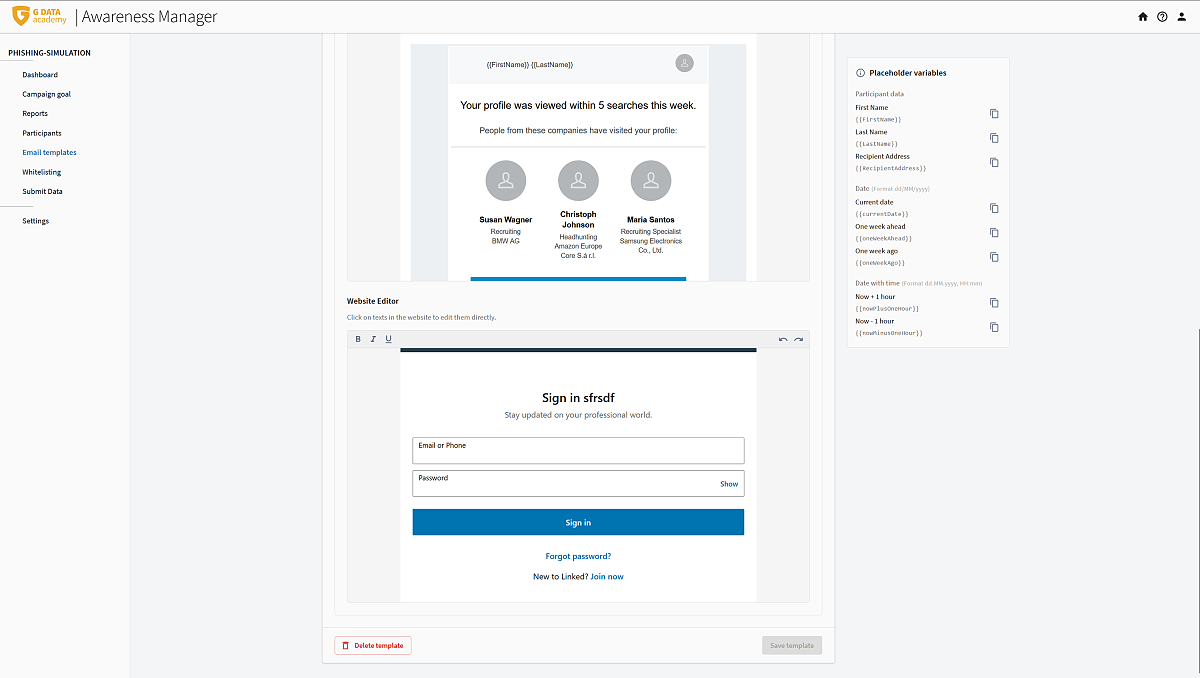Click Susan Wagner's avatar icon
This screenshot has width=1200, height=678.
(x=506, y=180)
